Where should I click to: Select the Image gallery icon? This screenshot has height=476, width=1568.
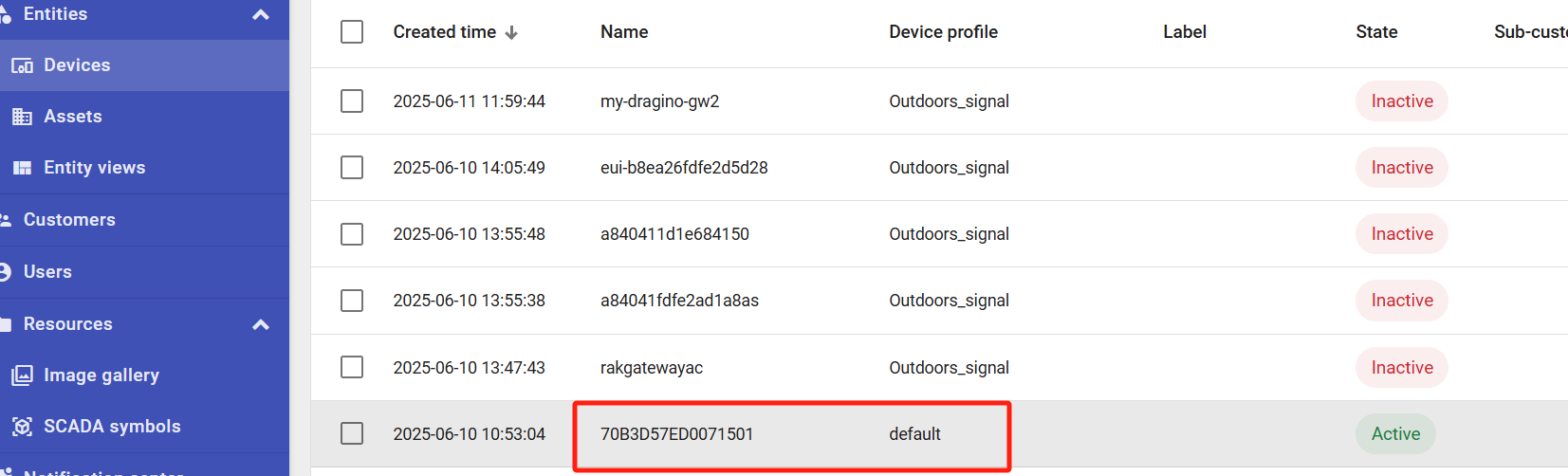[x=22, y=375]
